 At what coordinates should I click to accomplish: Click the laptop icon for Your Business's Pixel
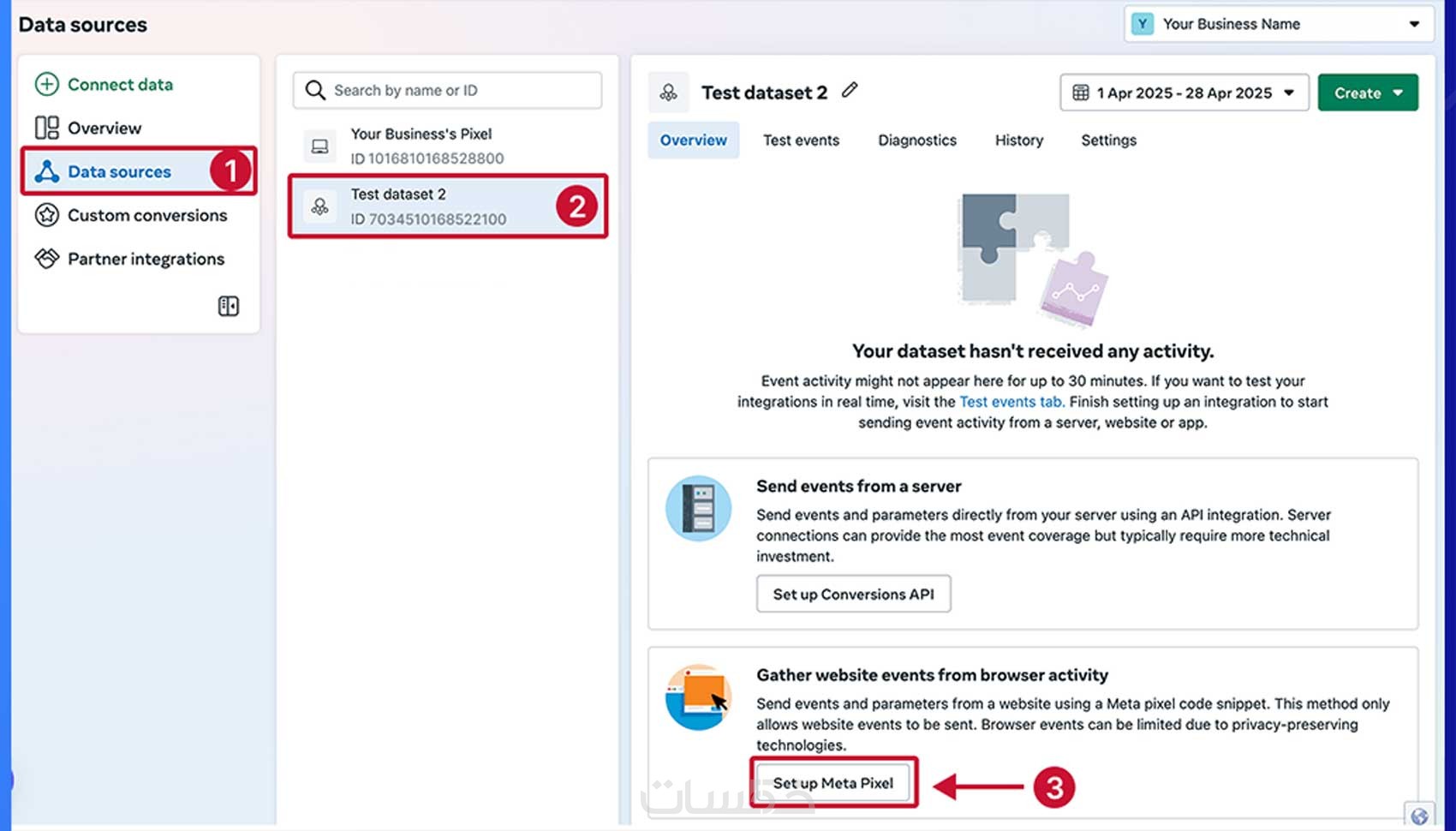(319, 146)
